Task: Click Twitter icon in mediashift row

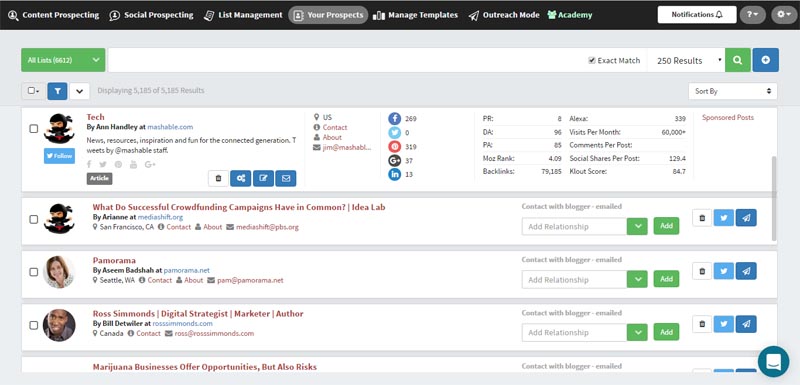Action: (723, 218)
